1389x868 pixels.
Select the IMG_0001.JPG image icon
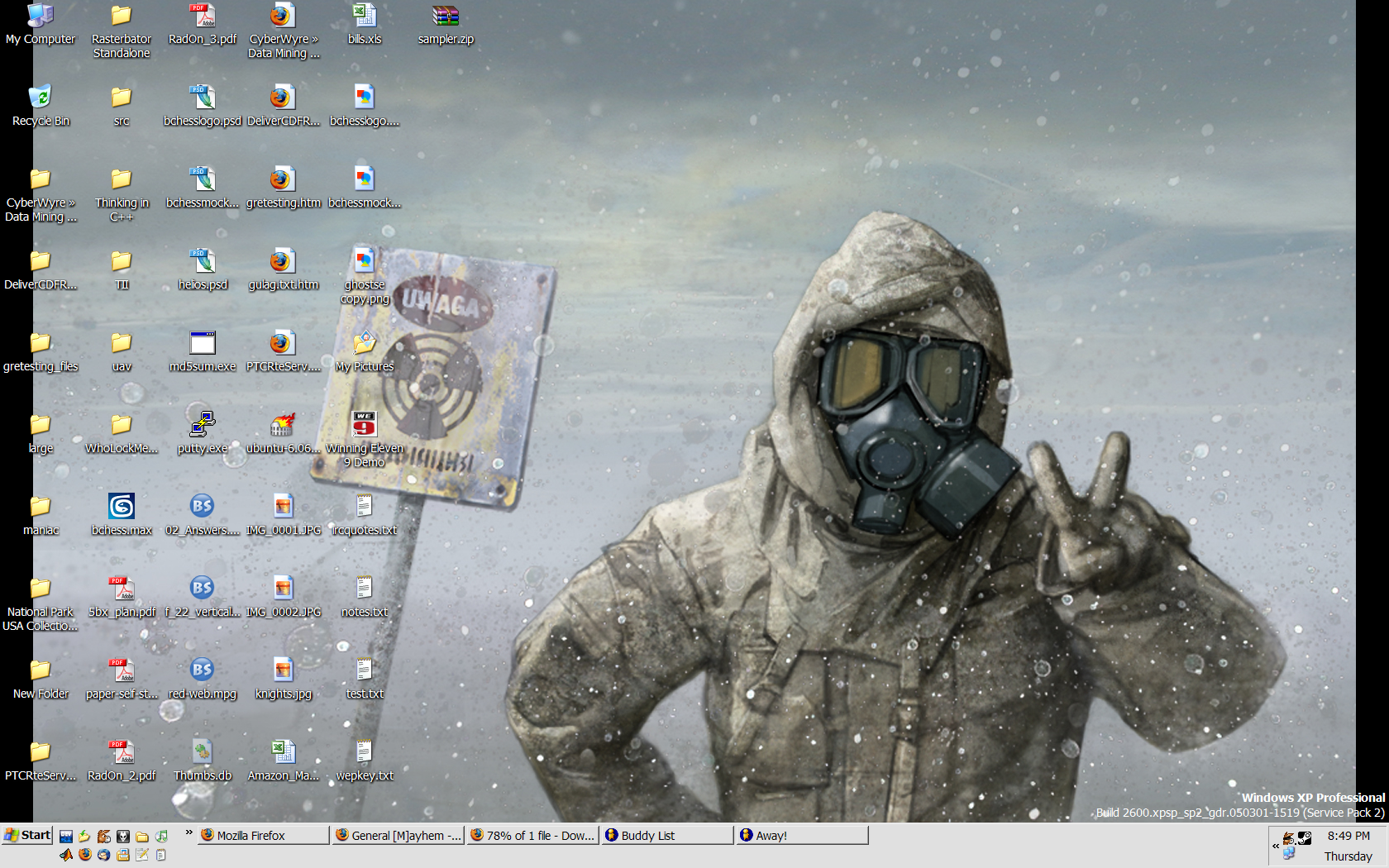[x=284, y=515]
